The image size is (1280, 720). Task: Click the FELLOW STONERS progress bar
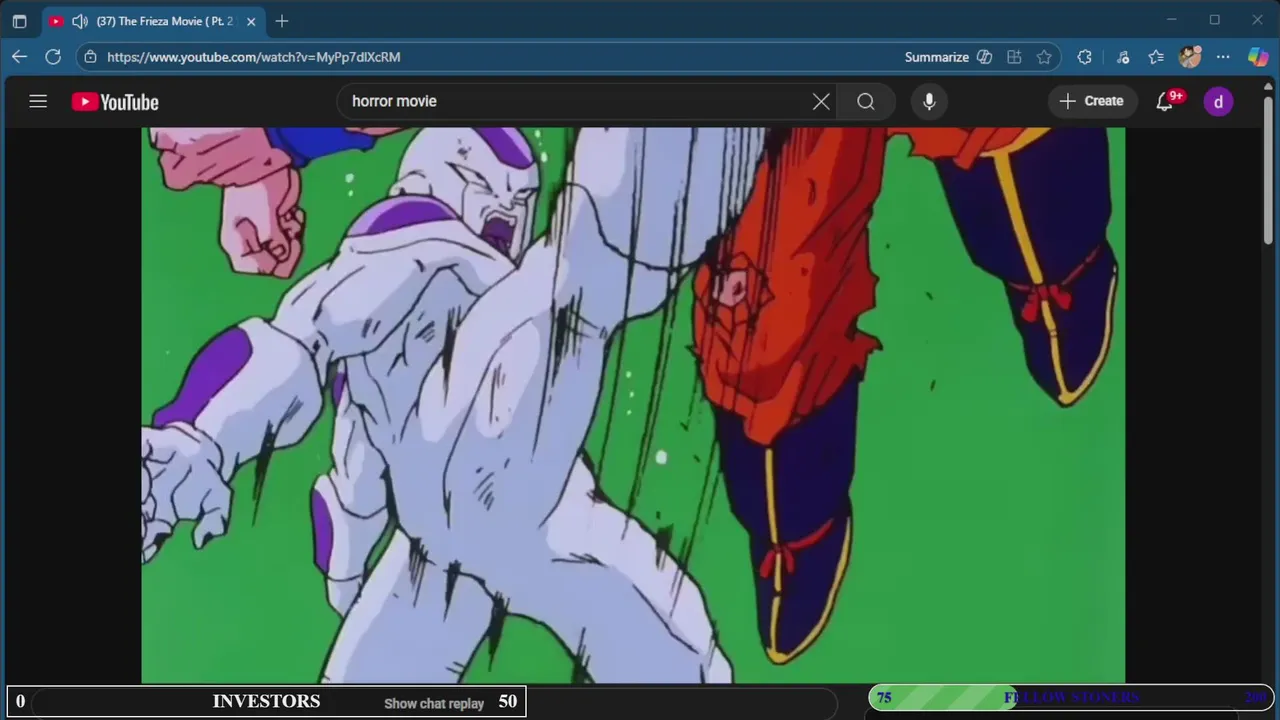tap(1071, 698)
